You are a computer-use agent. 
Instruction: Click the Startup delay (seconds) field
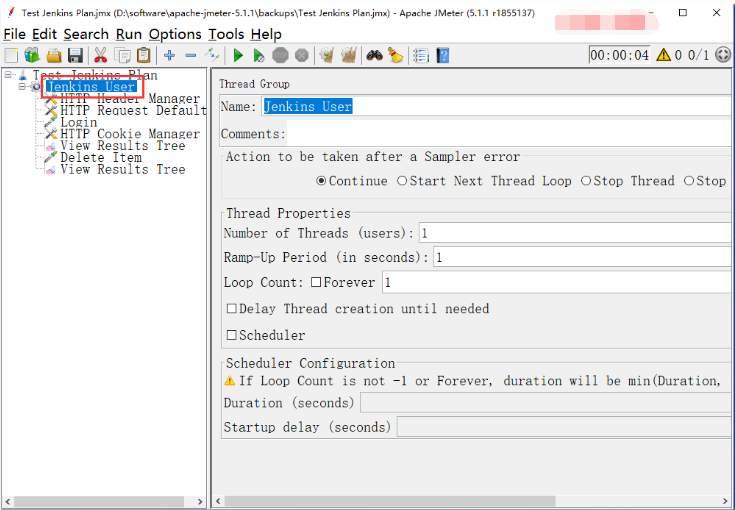[x=564, y=427]
